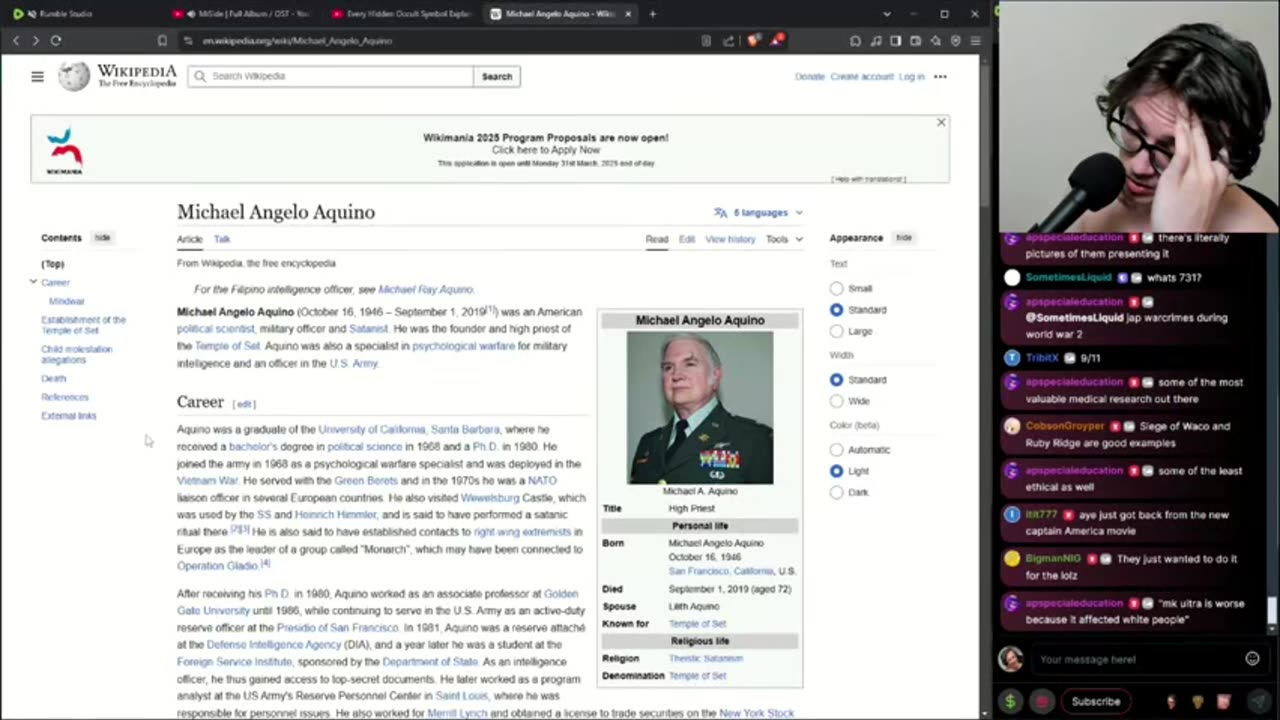Click in the Search Wikipedia field

click(x=330, y=76)
